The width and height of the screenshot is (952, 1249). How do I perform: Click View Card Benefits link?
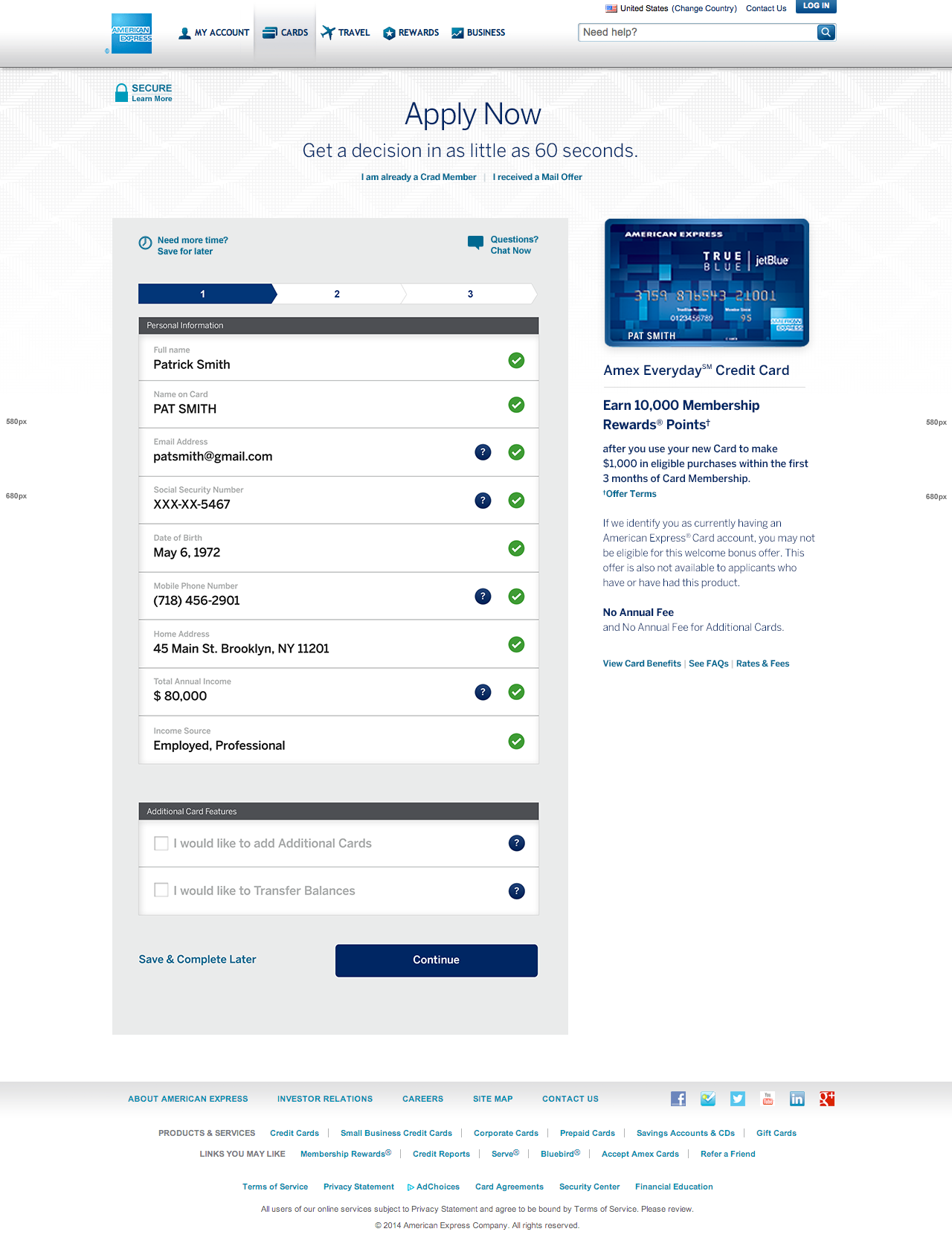tap(642, 664)
